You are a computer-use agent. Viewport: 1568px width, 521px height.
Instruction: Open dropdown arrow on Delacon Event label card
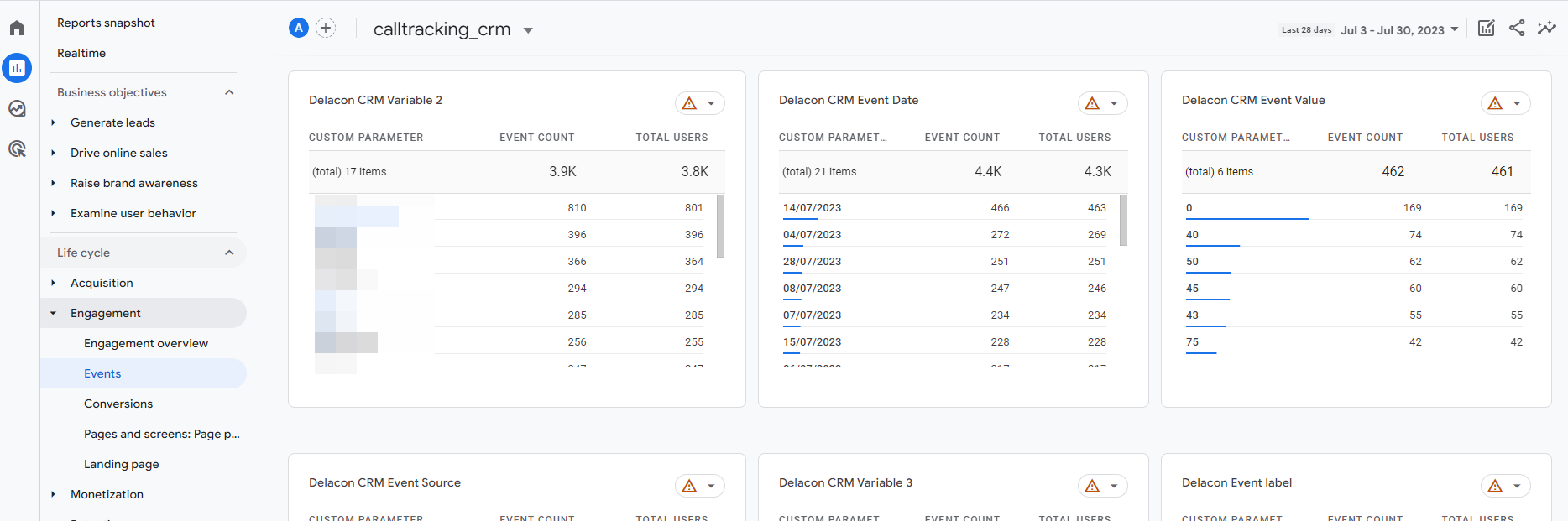click(1517, 487)
